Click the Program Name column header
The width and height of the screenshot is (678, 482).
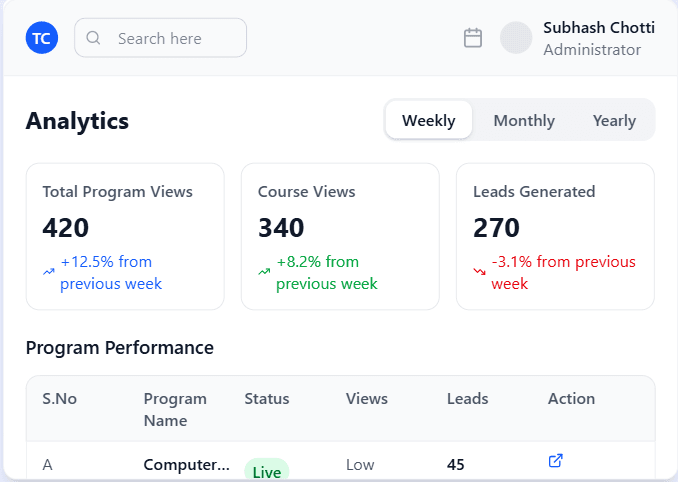[x=175, y=409]
